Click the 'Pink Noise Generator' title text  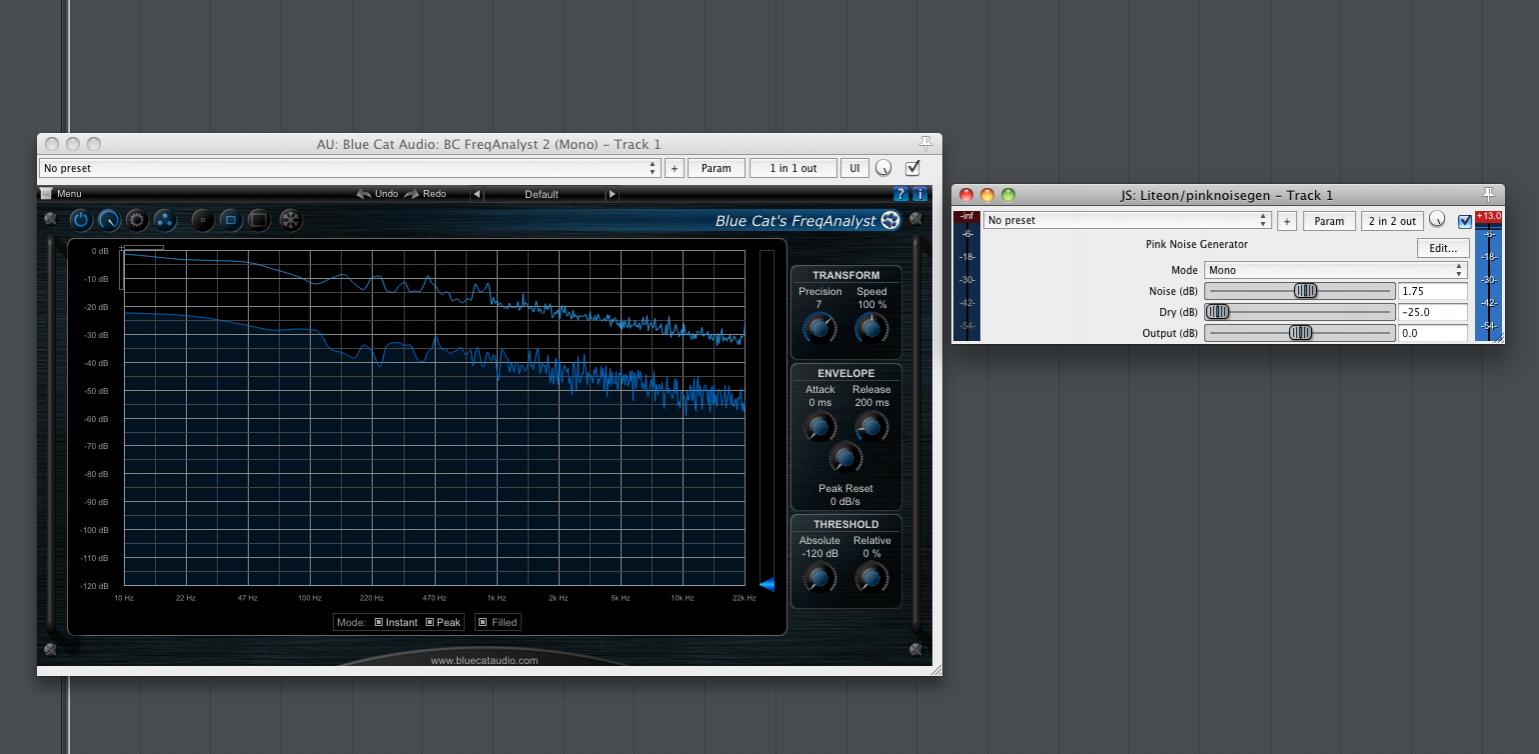pos(1196,244)
